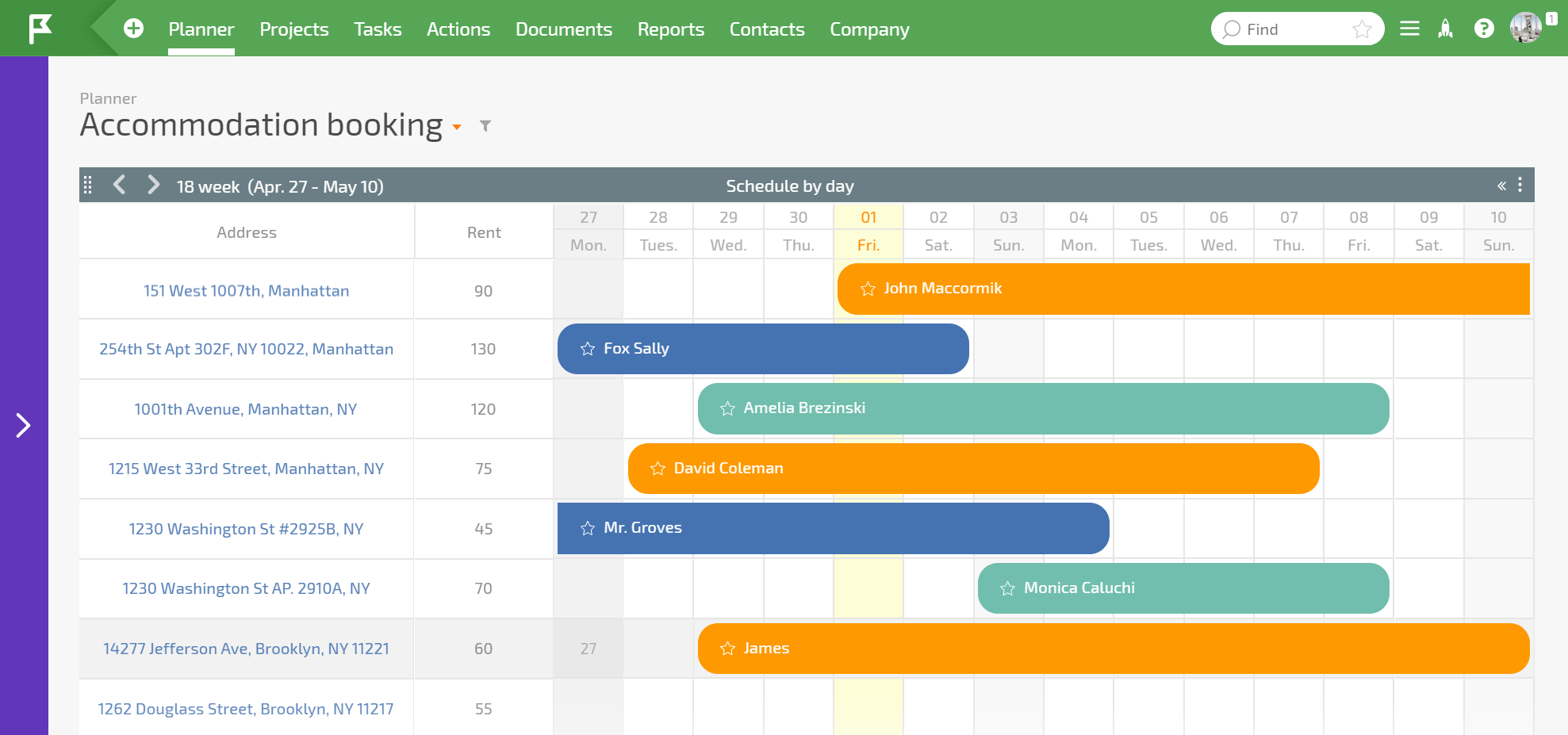Viewport: 1568px width, 735px height.
Task: Select the teal Monica Caluchi booking bar
Action: pos(1183,588)
